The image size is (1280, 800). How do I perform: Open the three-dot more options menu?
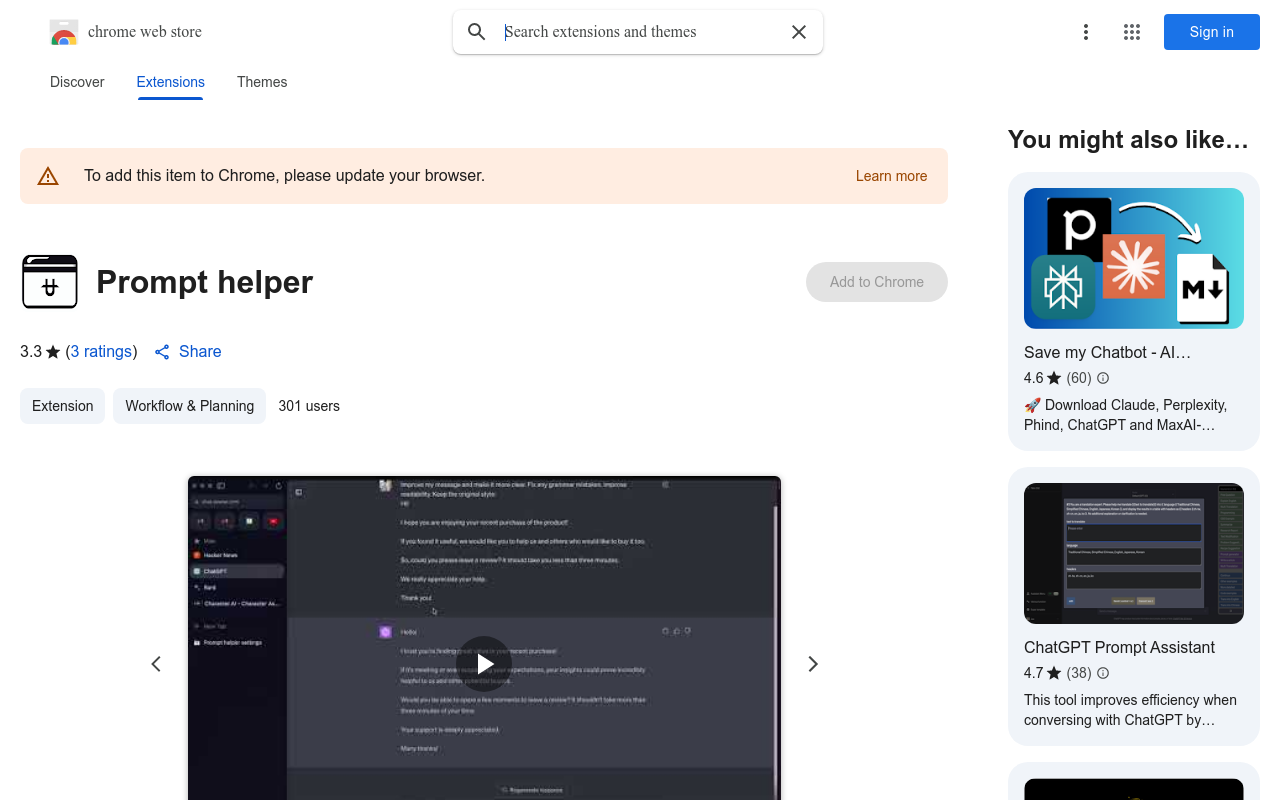coord(1086,32)
